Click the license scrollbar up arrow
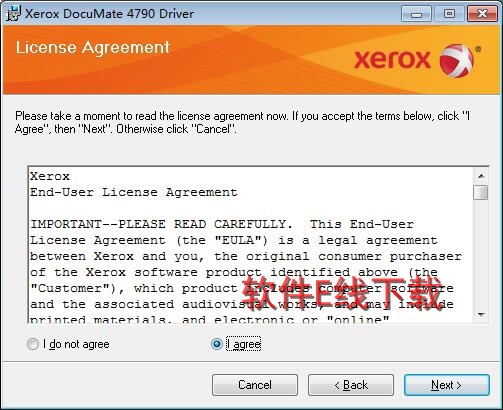Screen dimensions: 503x410 pos(481,176)
